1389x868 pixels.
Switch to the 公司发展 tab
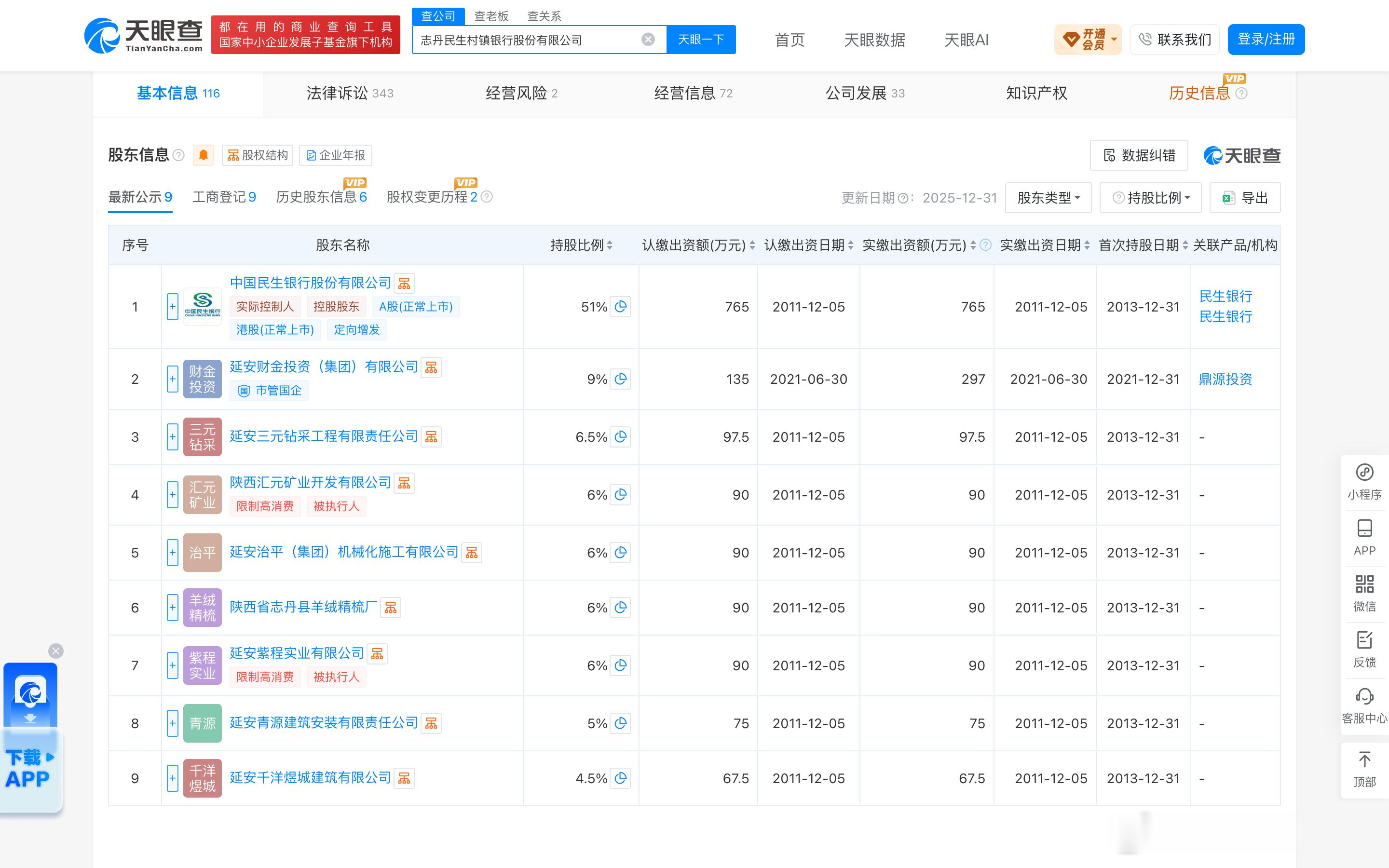[x=865, y=93]
